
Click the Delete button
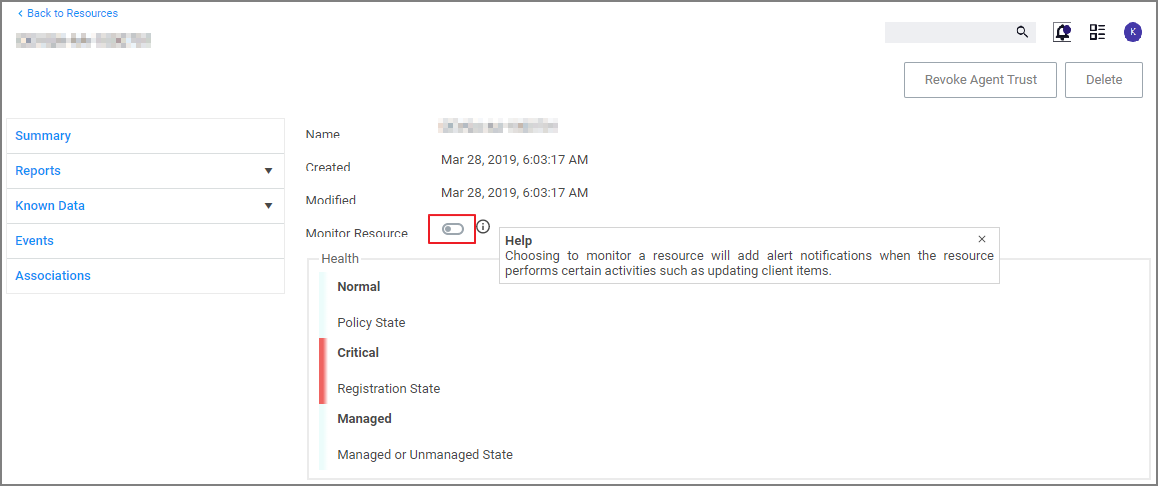[1104, 80]
